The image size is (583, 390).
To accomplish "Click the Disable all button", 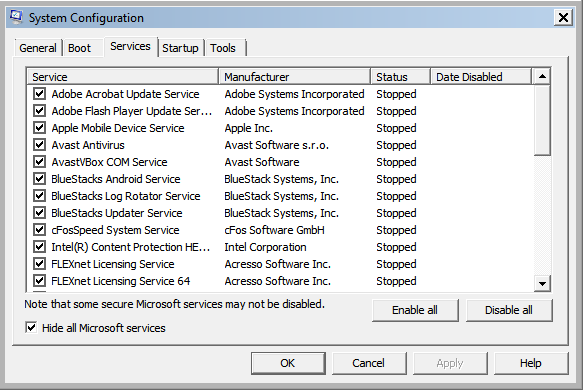I will [509, 310].
